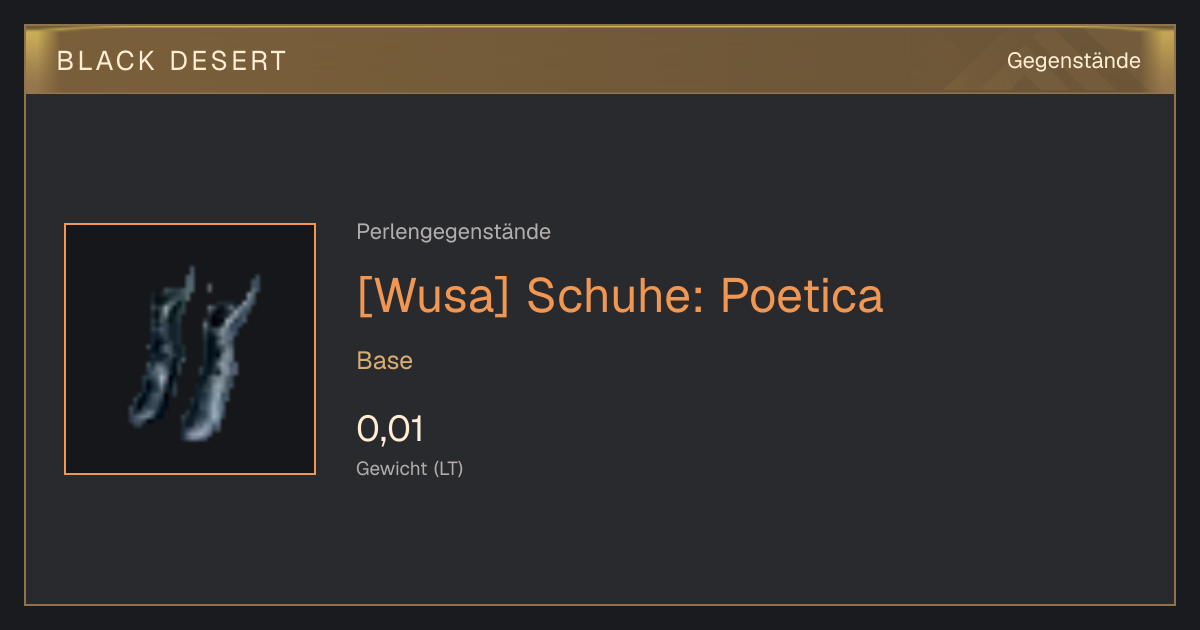
Task: Click the golden header banner
Action: (600, 60)
